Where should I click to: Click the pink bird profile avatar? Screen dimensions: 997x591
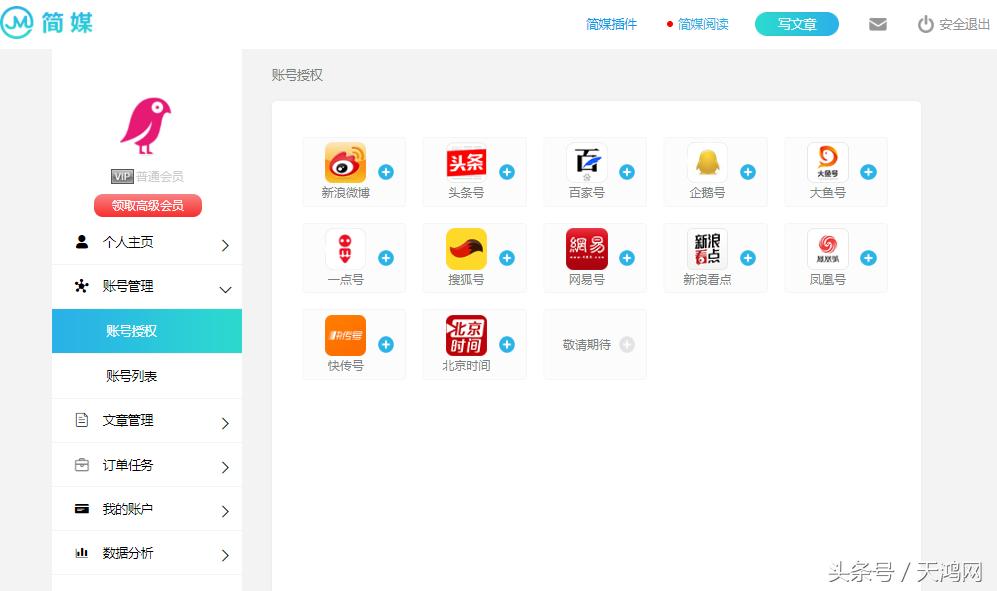pos(146,126)
